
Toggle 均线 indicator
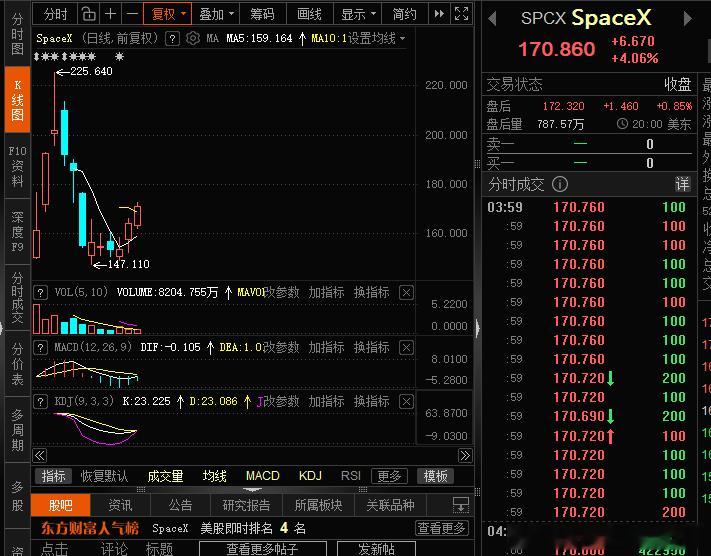point(214,476)
